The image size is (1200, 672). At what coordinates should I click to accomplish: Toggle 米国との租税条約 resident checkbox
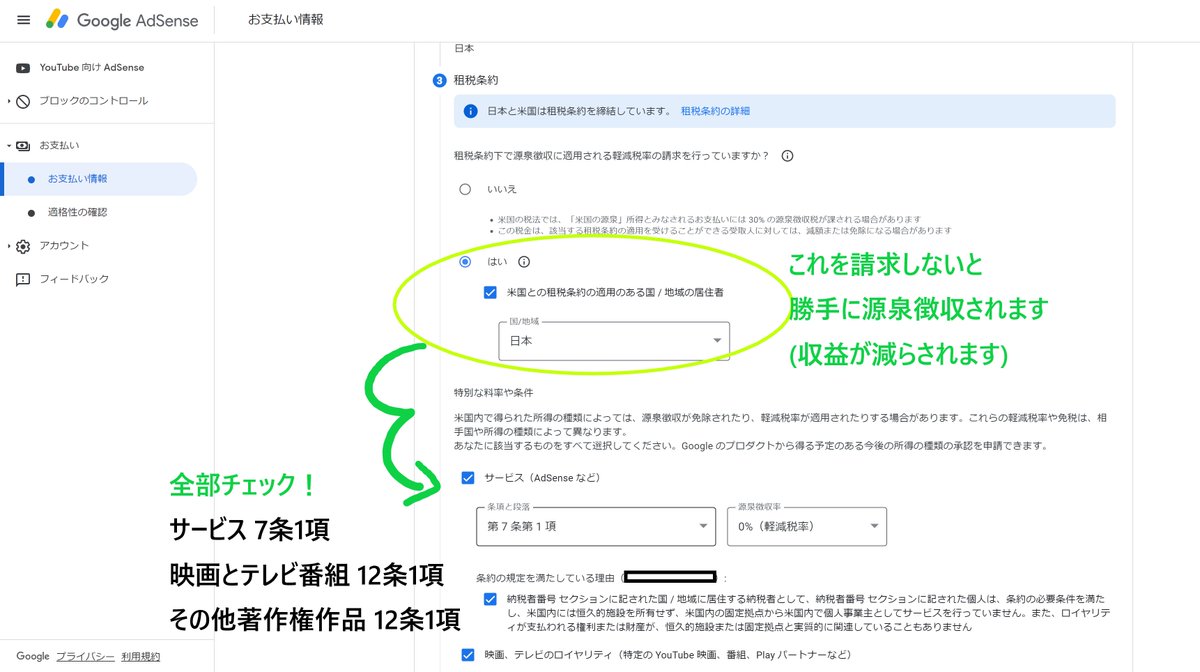489,293
